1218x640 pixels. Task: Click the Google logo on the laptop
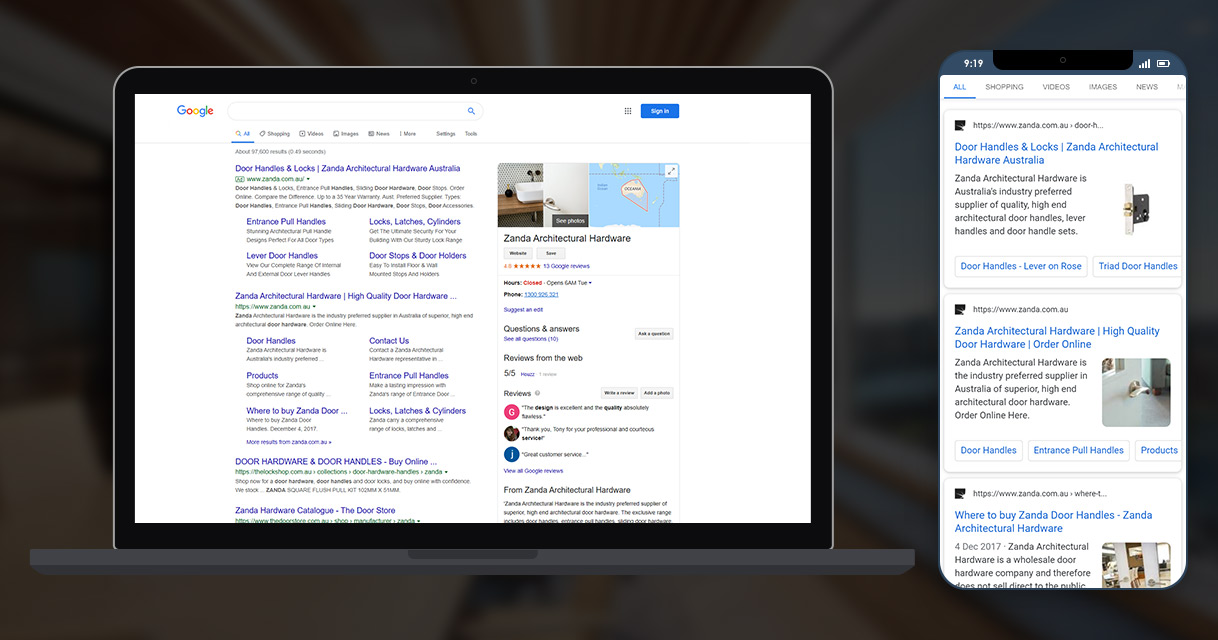coord(195,111)
